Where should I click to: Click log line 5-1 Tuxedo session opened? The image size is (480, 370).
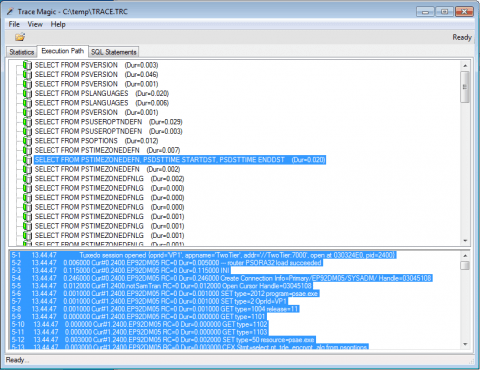point(203,255)
